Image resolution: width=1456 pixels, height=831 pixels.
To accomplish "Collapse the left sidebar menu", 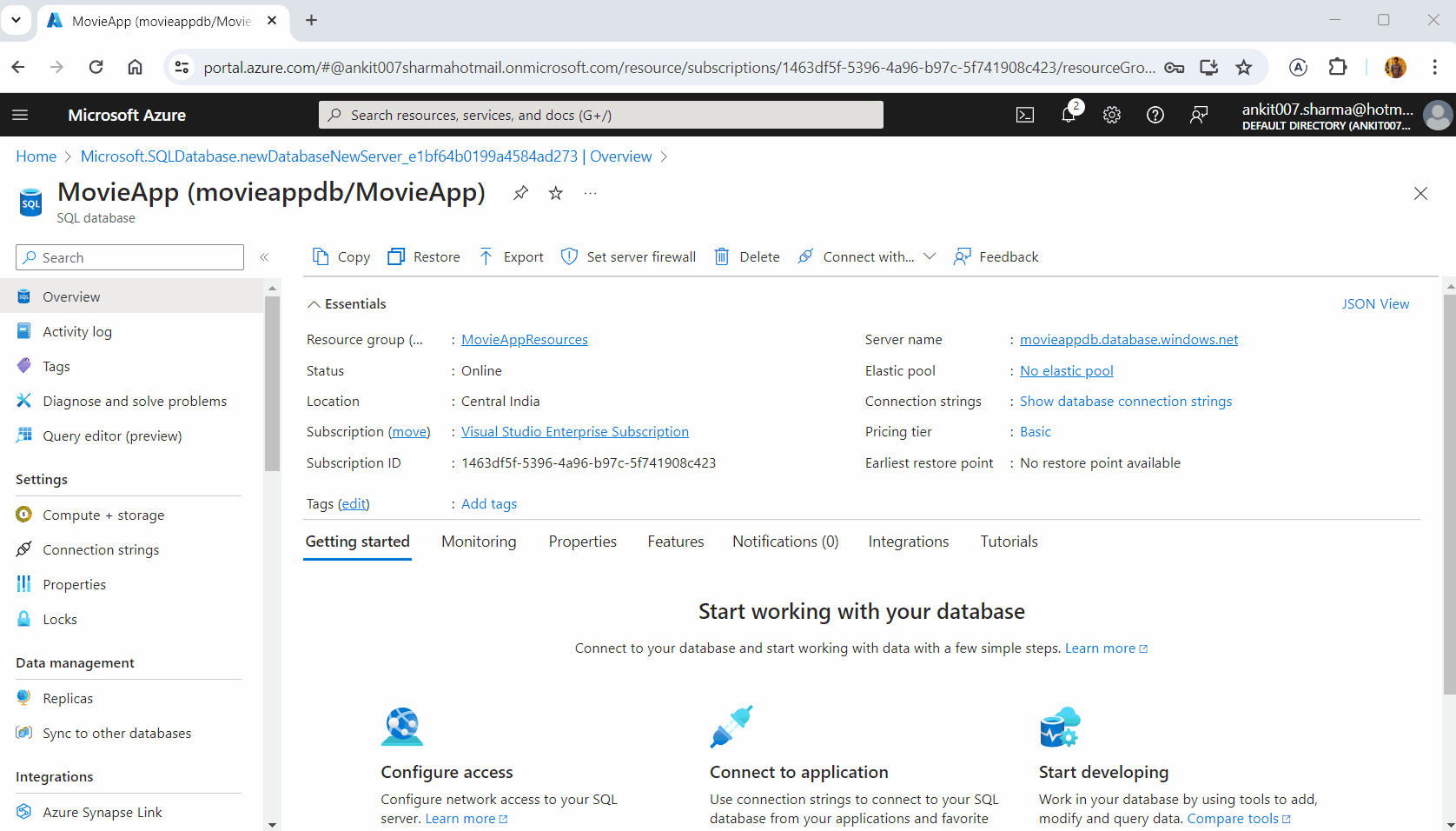I will pyautogui.click(x=264, y=257).
